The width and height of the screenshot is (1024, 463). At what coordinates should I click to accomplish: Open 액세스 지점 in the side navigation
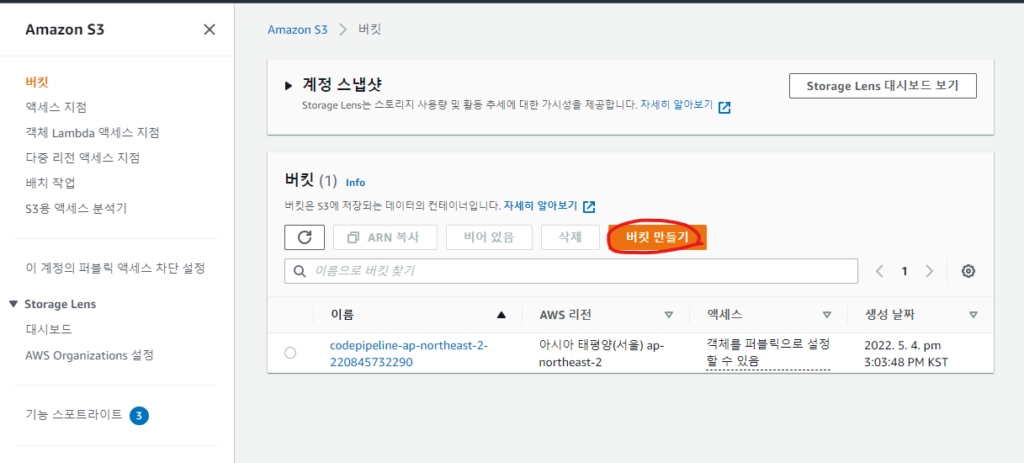click(x=56, y=107)
